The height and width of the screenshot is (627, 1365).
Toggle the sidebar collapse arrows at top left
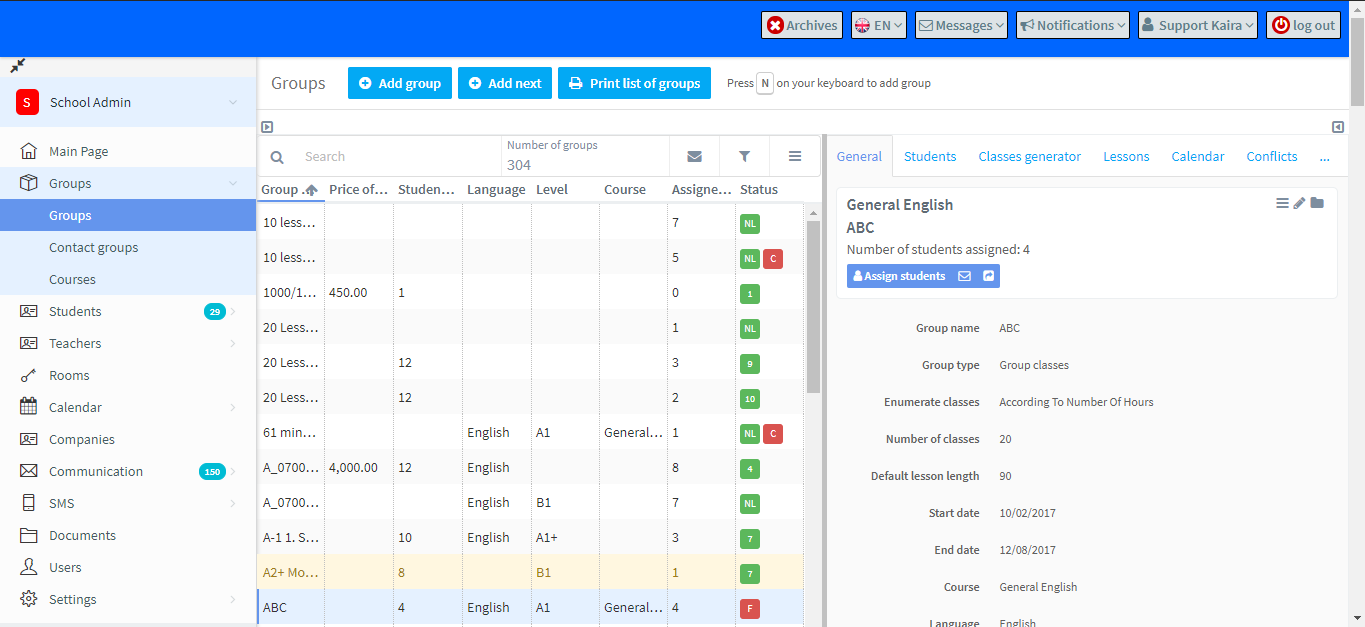coord(17,65)
